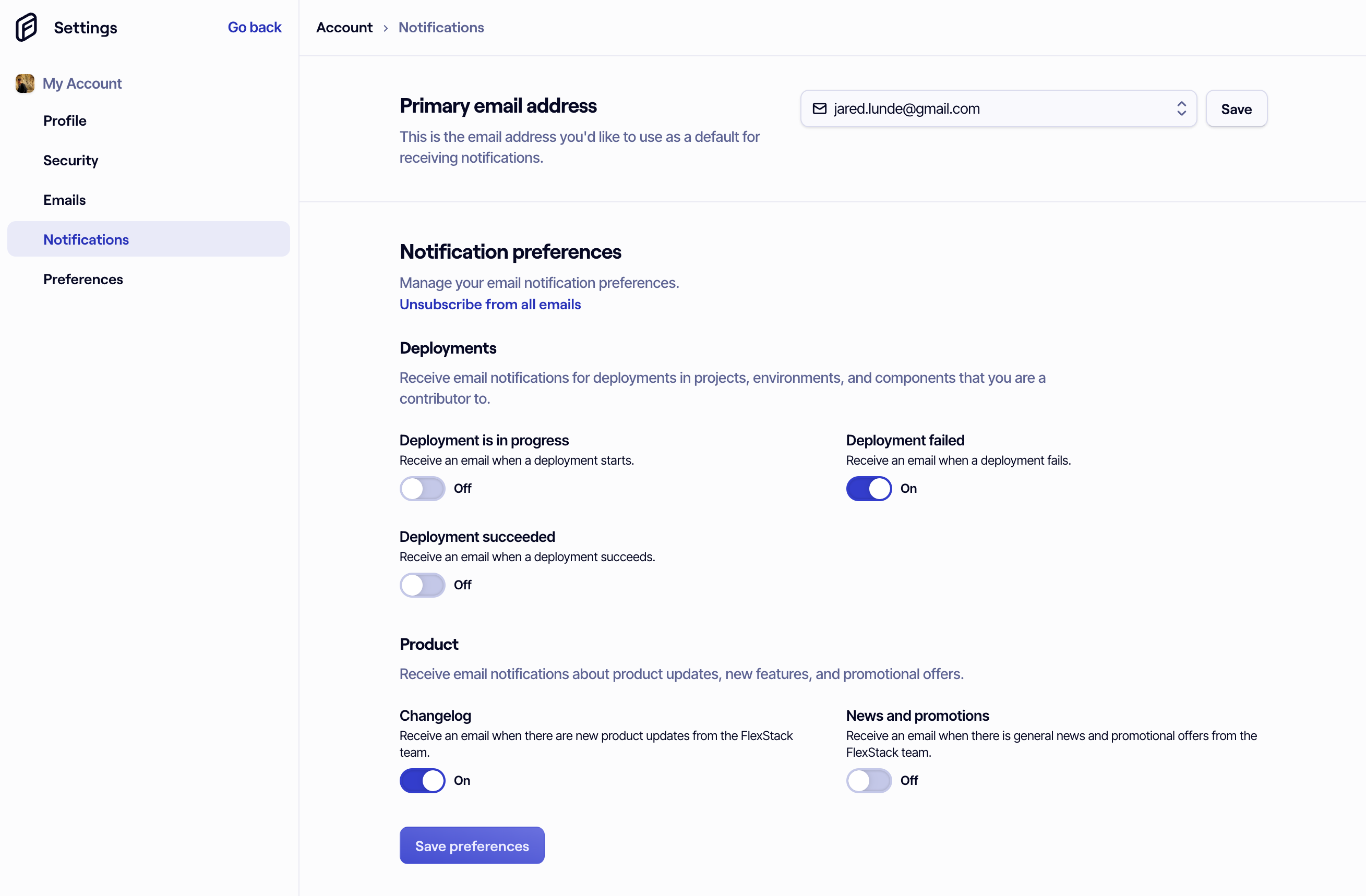Click the Save preferences button
This screenshot has width=1366, height=896.
click(472, 845)
